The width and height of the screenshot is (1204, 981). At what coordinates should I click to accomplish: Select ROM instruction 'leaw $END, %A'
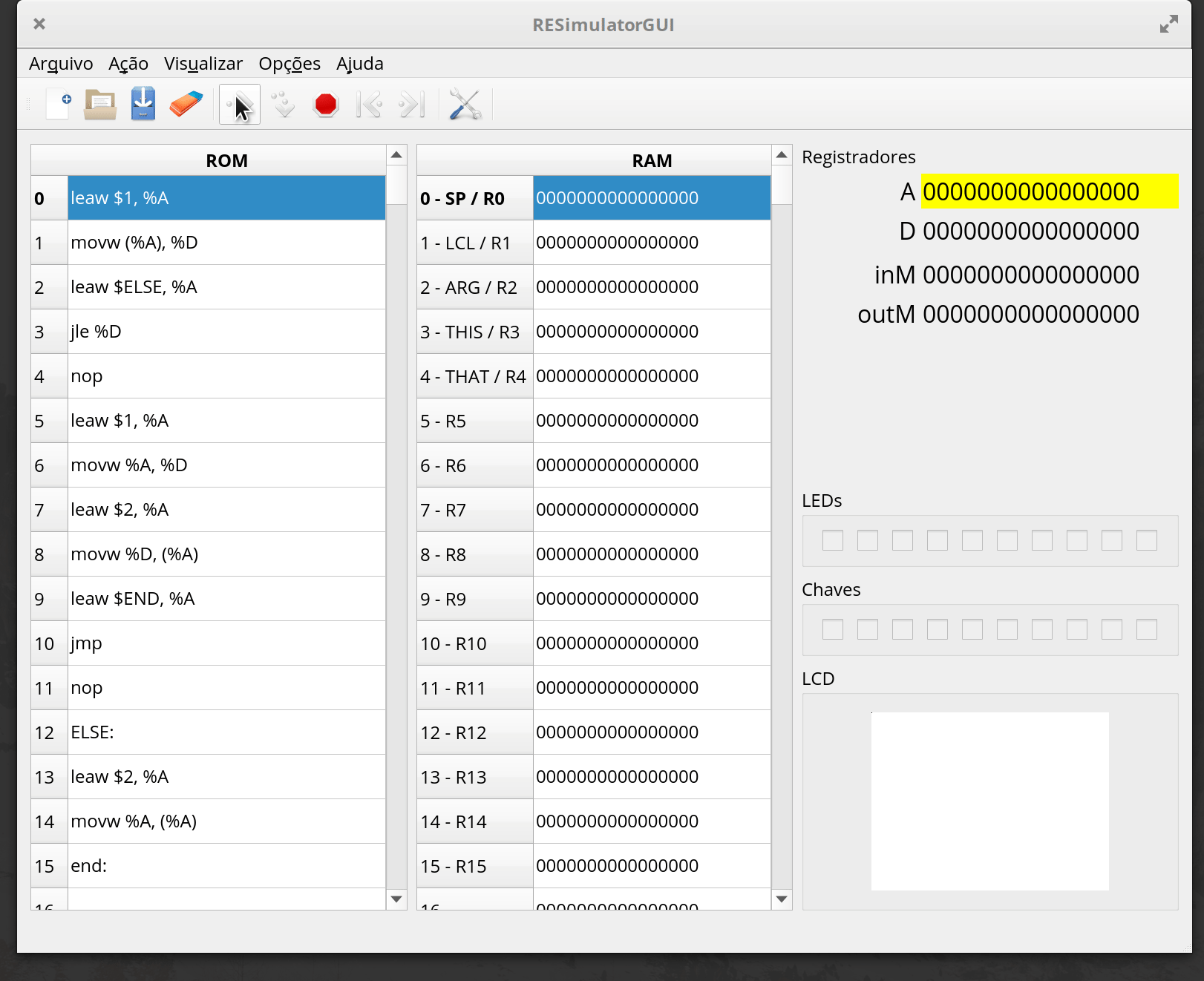226,599
